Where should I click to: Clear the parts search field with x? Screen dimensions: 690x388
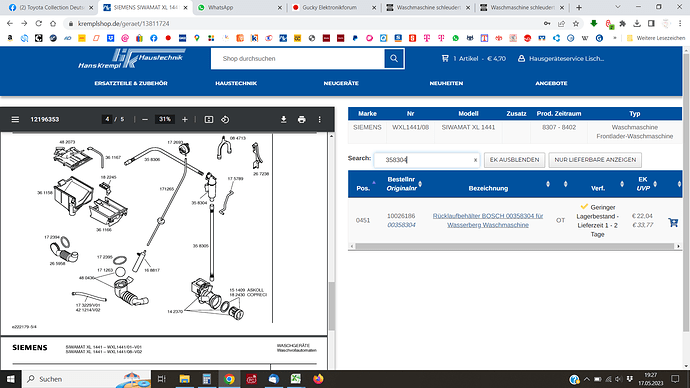click(x=475, y=160)
